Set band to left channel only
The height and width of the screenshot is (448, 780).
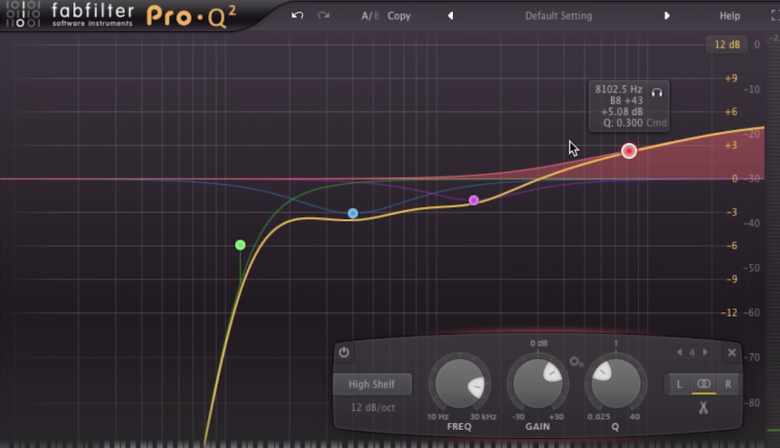click(x=679, y=384)
